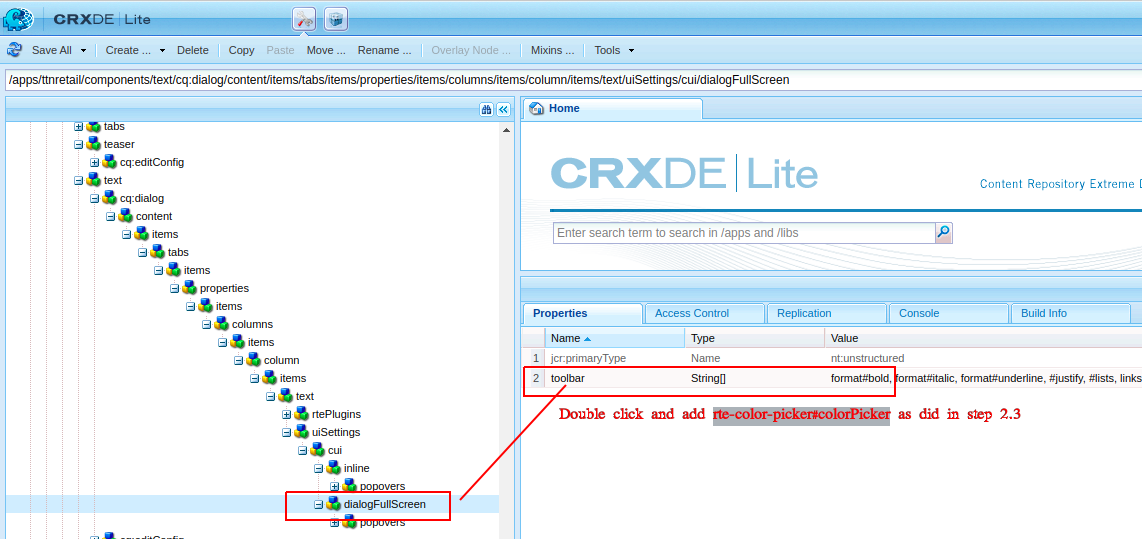
Task: Click the refresh icon beside Save All
Action: tap(15, 50)
